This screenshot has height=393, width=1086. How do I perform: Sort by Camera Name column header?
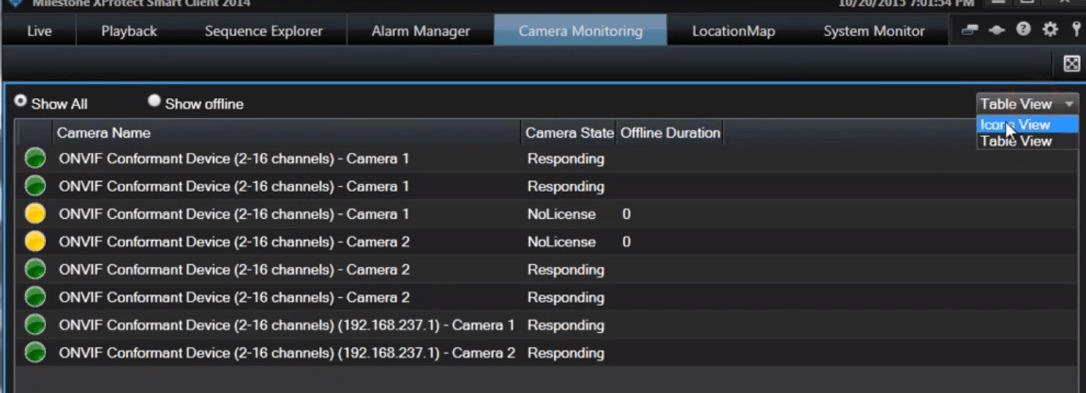point(287,132)
